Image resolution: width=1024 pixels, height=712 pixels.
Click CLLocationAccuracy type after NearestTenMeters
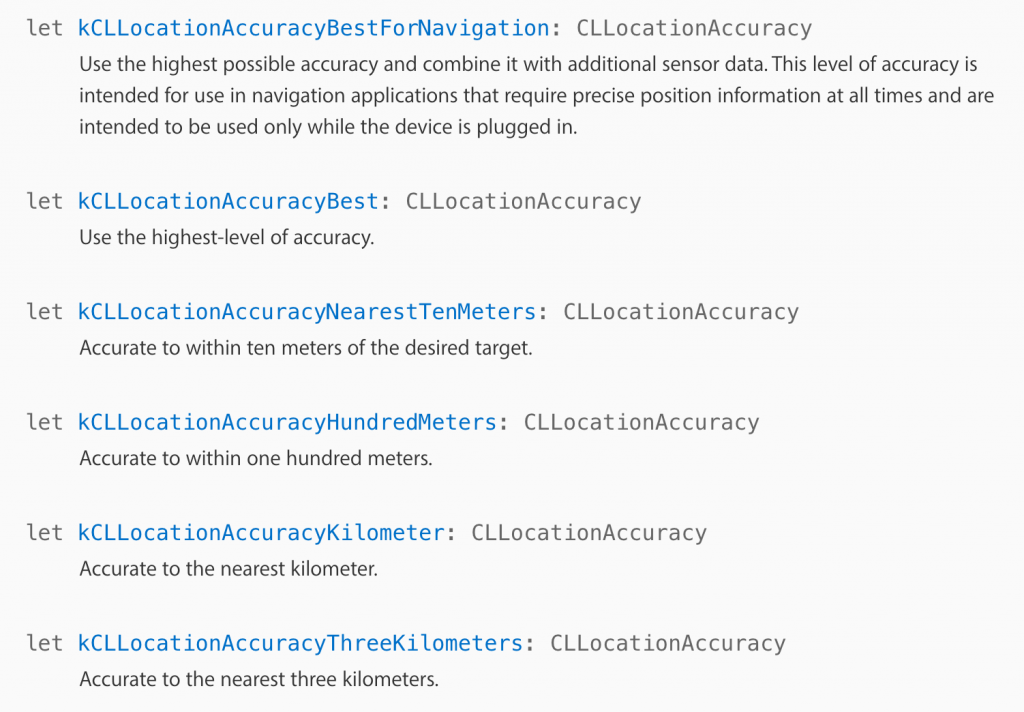click(681, 312)
